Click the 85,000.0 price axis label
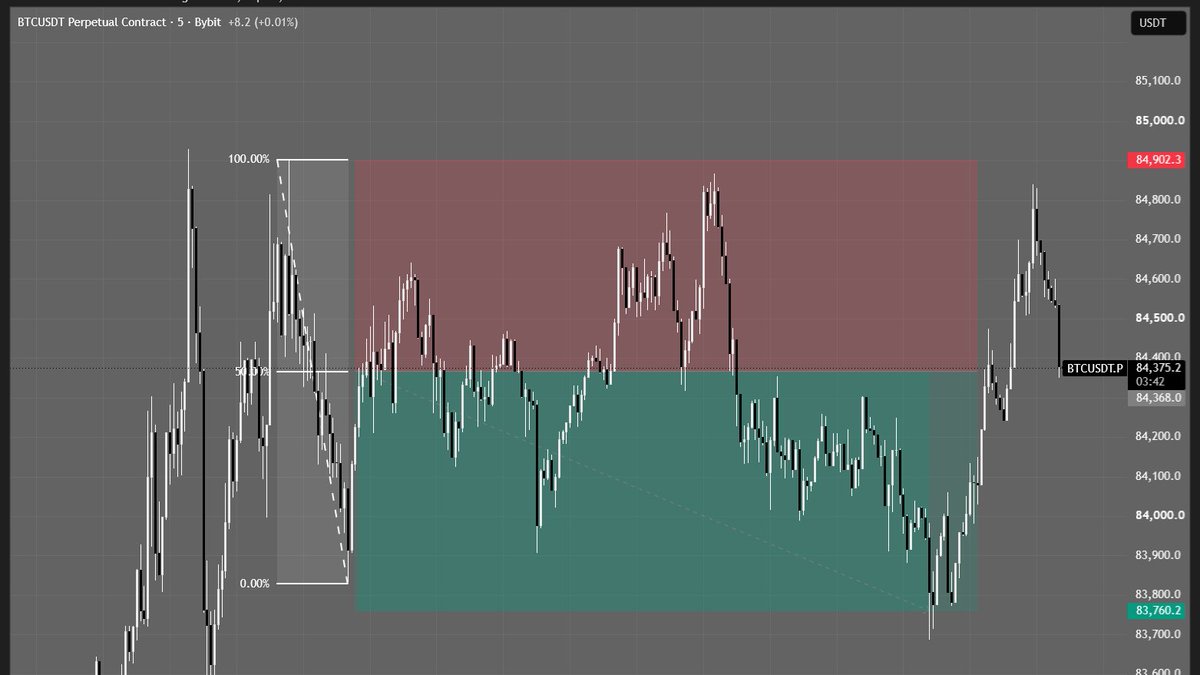This screenshot has width=1200, height=675. (x=1160, y=121)
